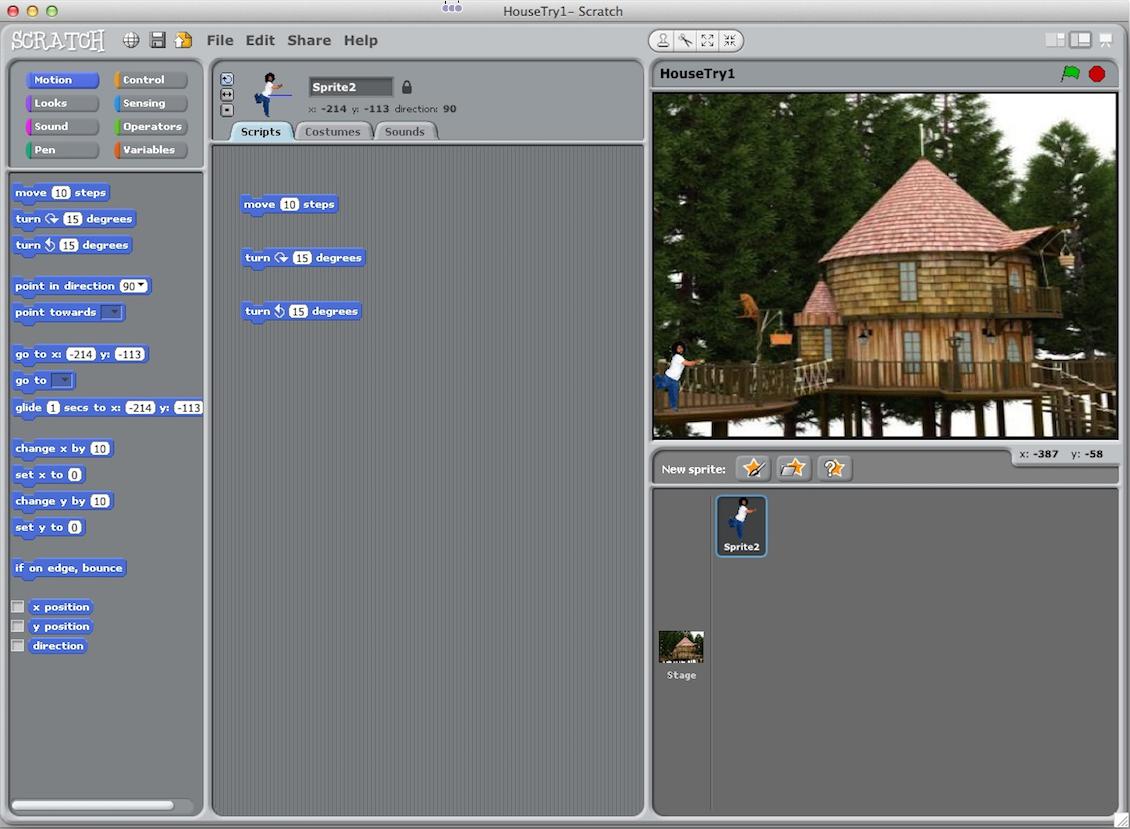Open the Share menu
Viewport: 1130px width, 829px height.
click(x=309, y=40)
